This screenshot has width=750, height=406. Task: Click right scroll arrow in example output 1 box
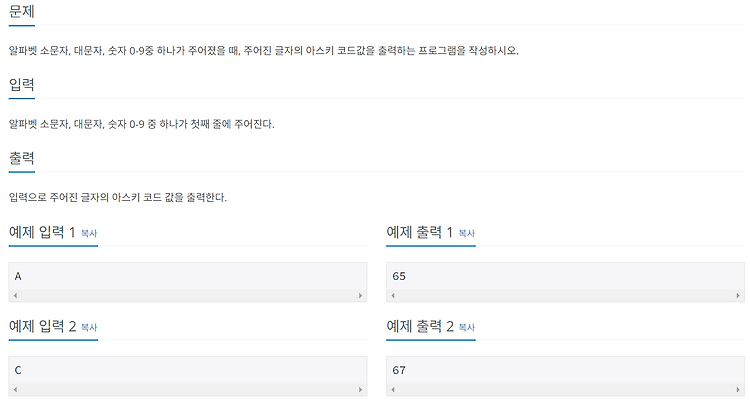point(738,296)
